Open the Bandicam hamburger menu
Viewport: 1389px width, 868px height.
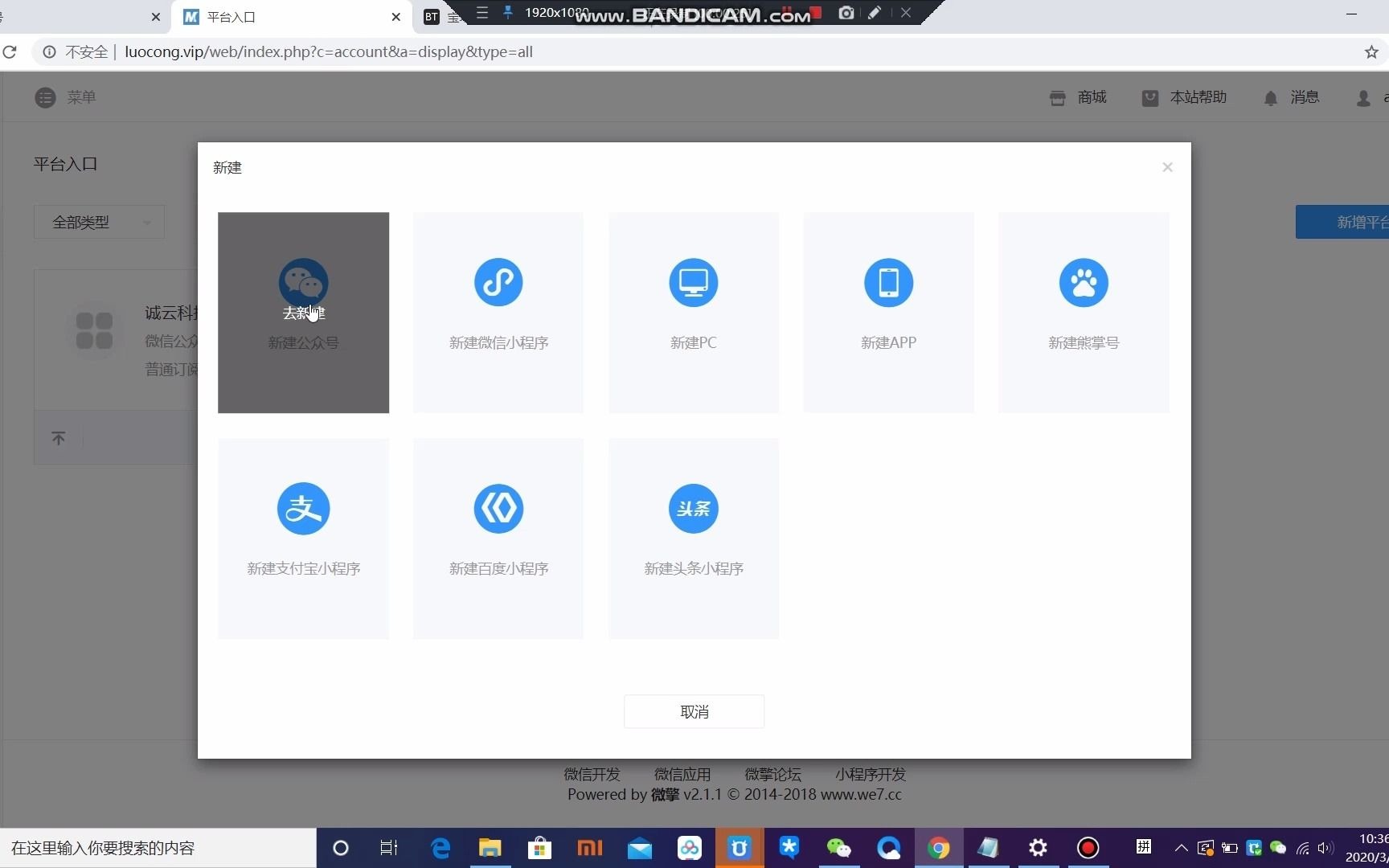[481, 13]
